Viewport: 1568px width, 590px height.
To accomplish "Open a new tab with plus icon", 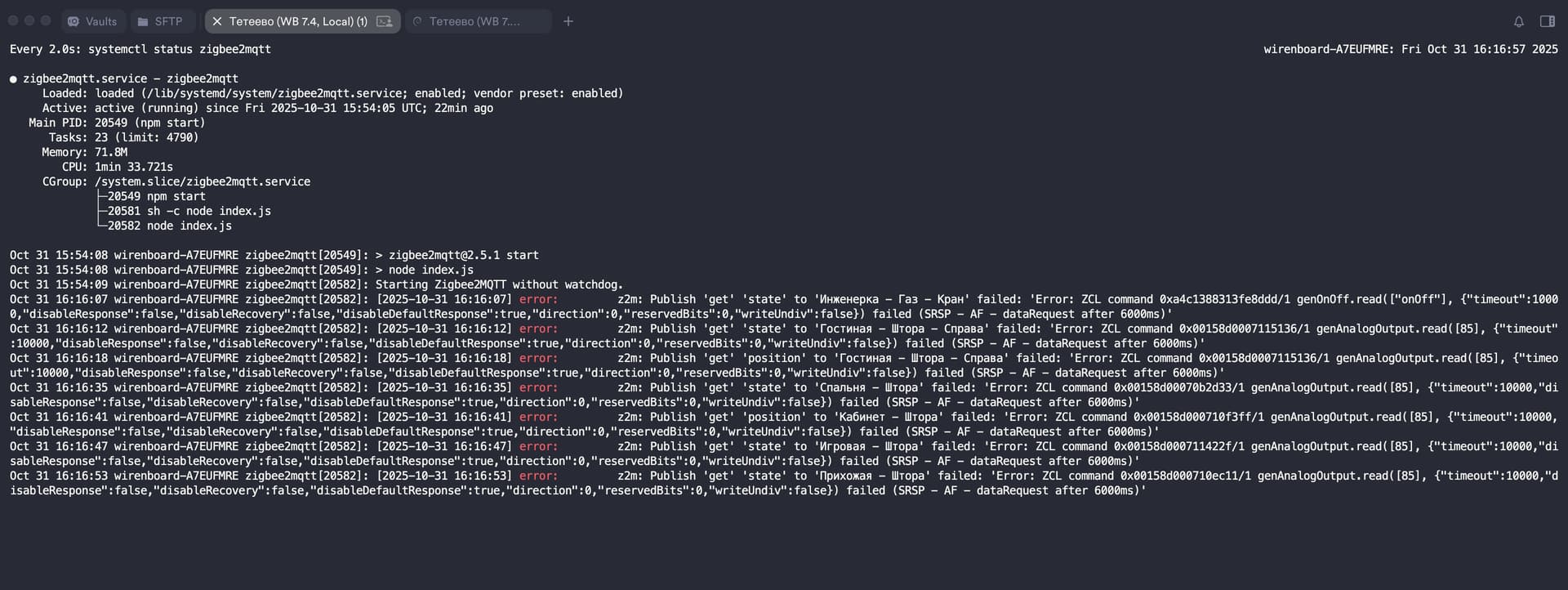I will (568, 21).
